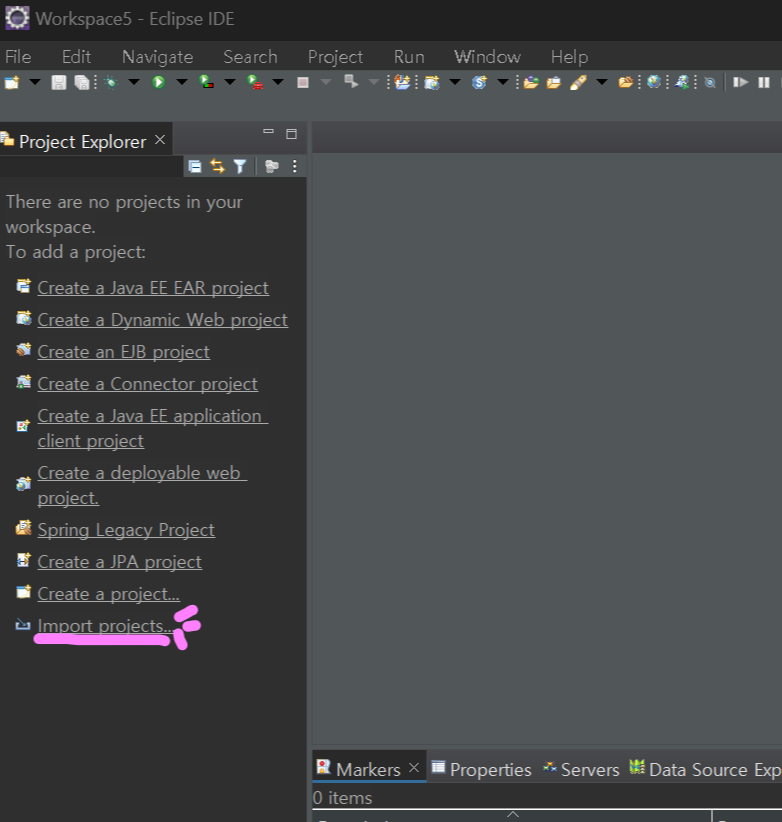Toggle Skip All Breakpoints icon

710,83
